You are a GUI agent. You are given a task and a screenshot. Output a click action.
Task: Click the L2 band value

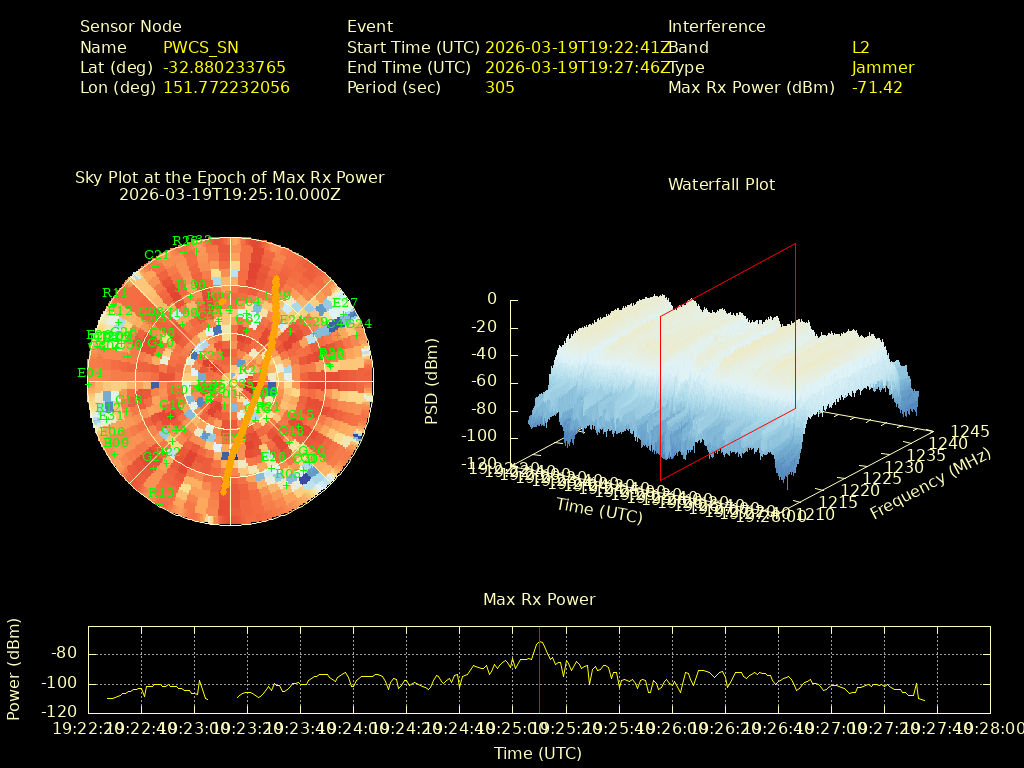click(860, 47)
